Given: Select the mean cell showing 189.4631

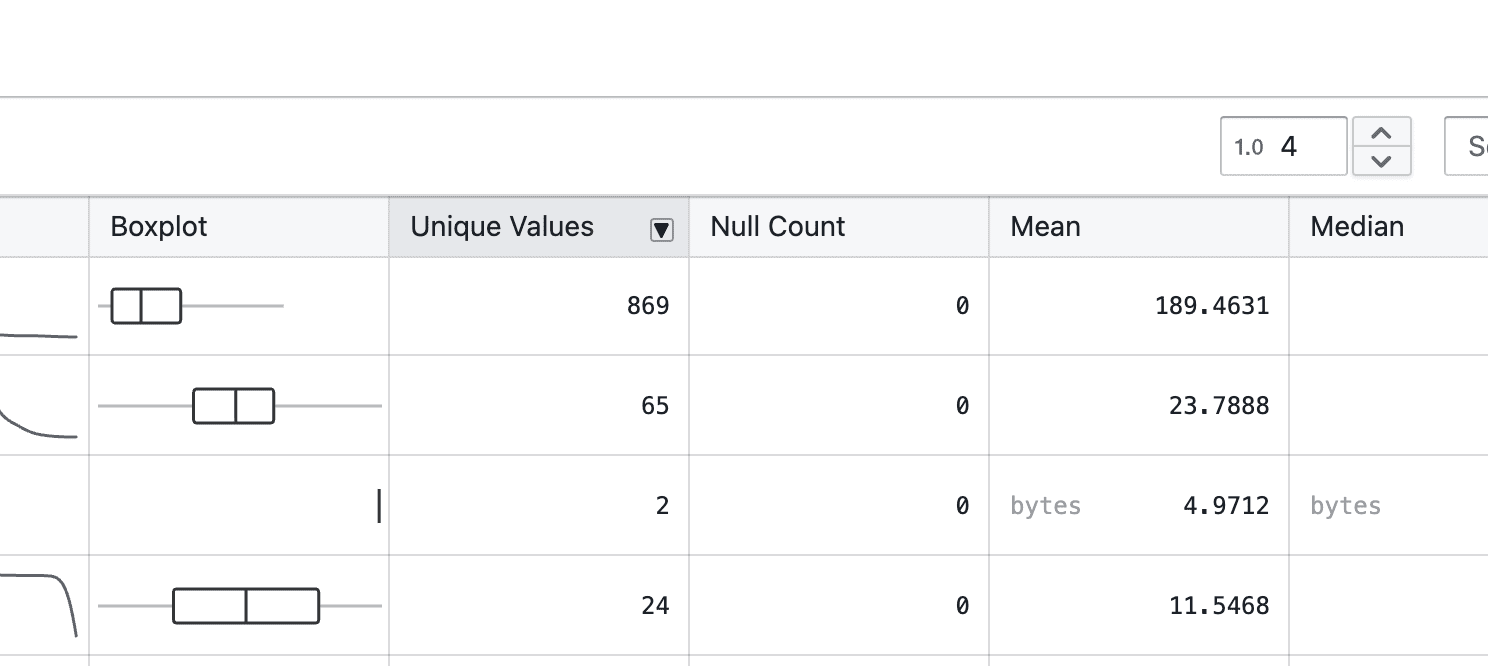Looking at the screenshot, I should (1138, 306).
